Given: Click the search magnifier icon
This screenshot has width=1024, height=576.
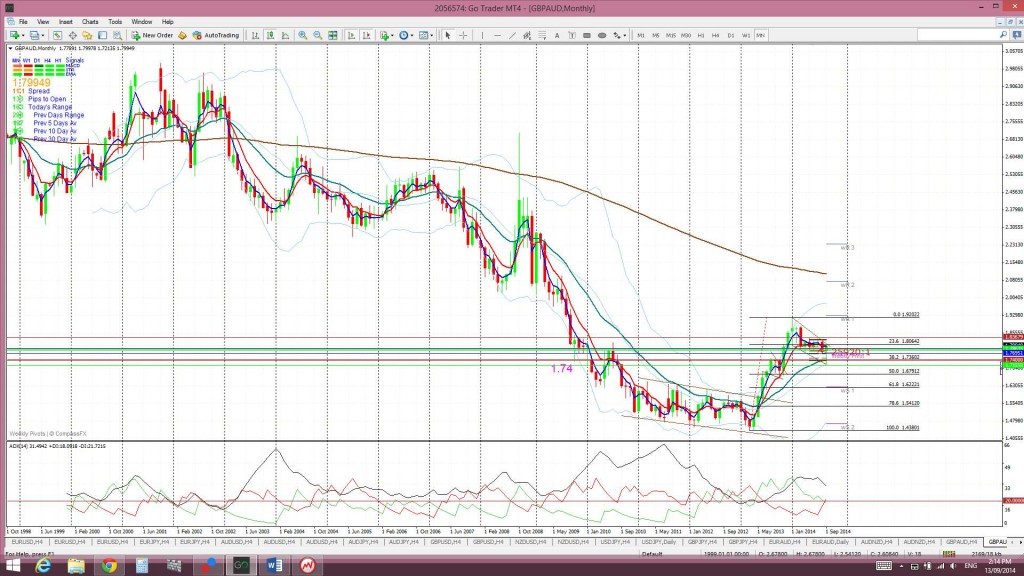Looking at the screenshot, I should click(x=1003, y=35).
